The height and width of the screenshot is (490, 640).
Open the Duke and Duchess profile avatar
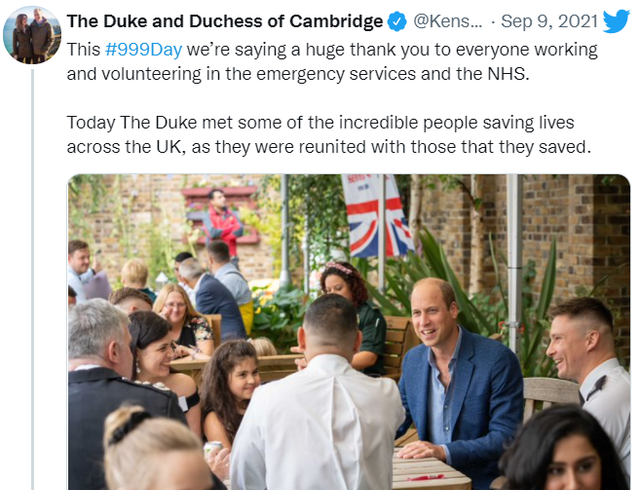pos(32,34)
